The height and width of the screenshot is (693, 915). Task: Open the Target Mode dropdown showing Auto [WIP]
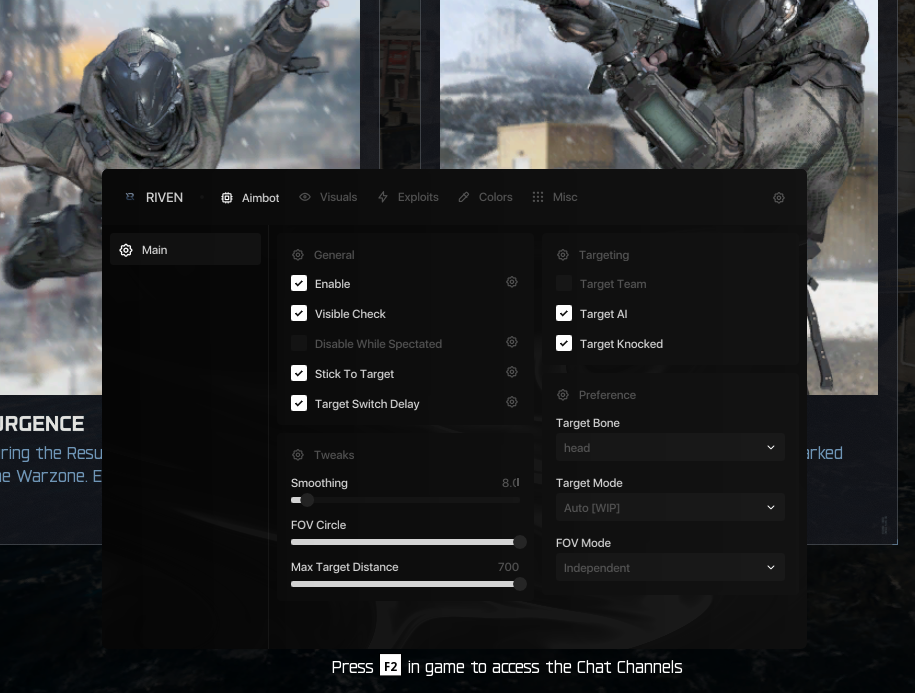click(670, 508)
